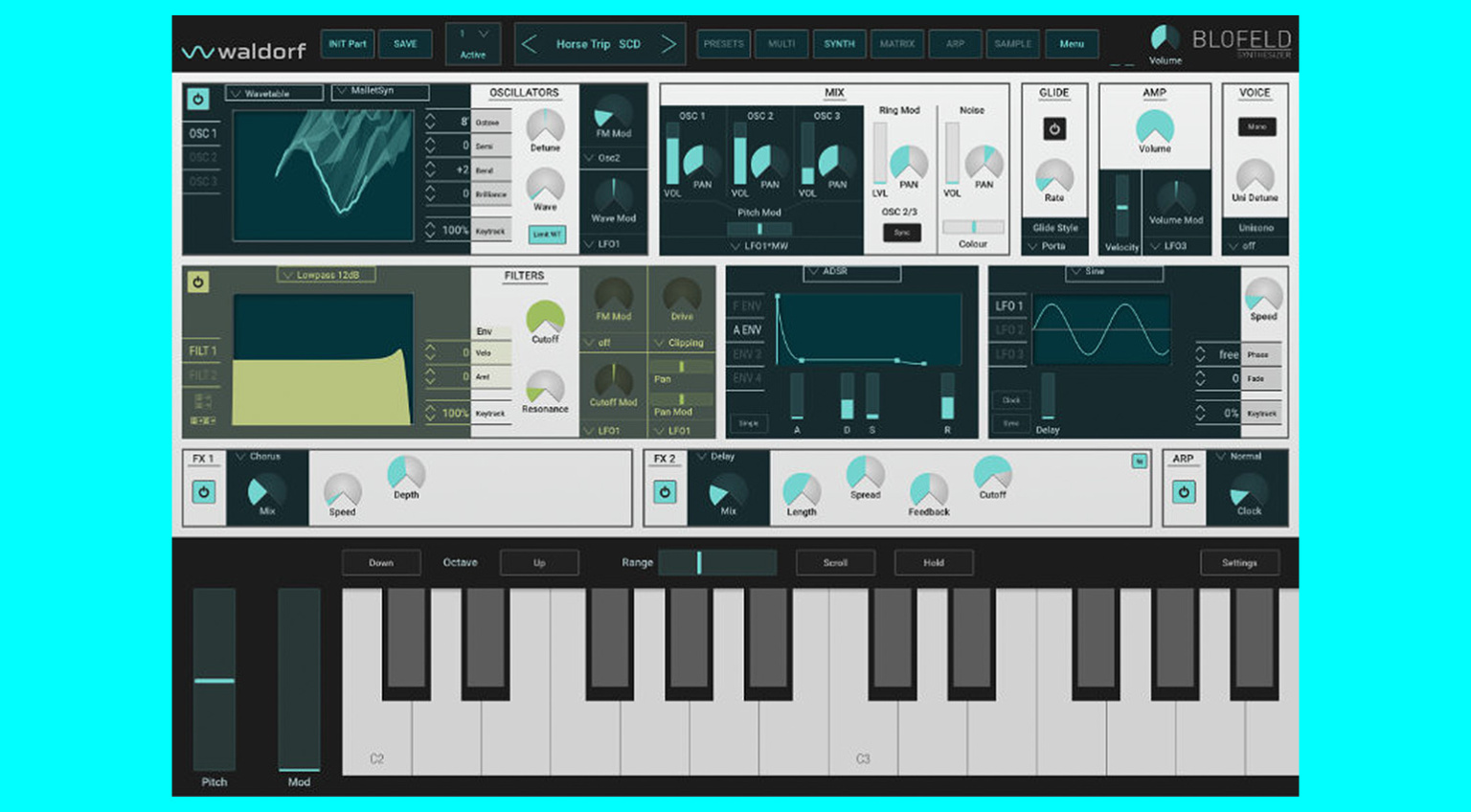The height and width of the screenshot is (812, 1471).
Task: Click the AMP Volume knob
Action: point(1155,127)
